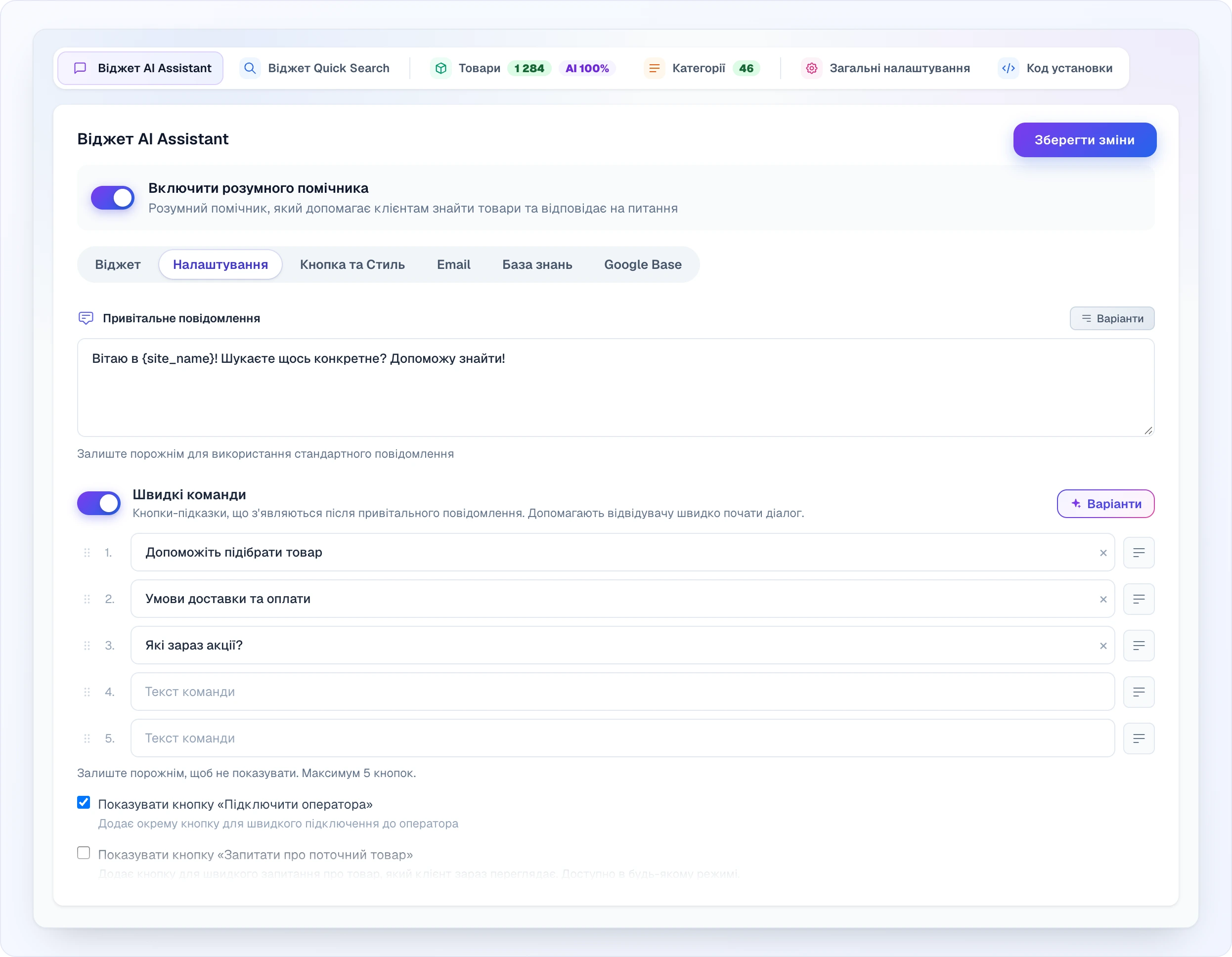Click the 'AI 100%' badge
Image resolution: width=1232 pixels, height=957 pixels.
587,68
